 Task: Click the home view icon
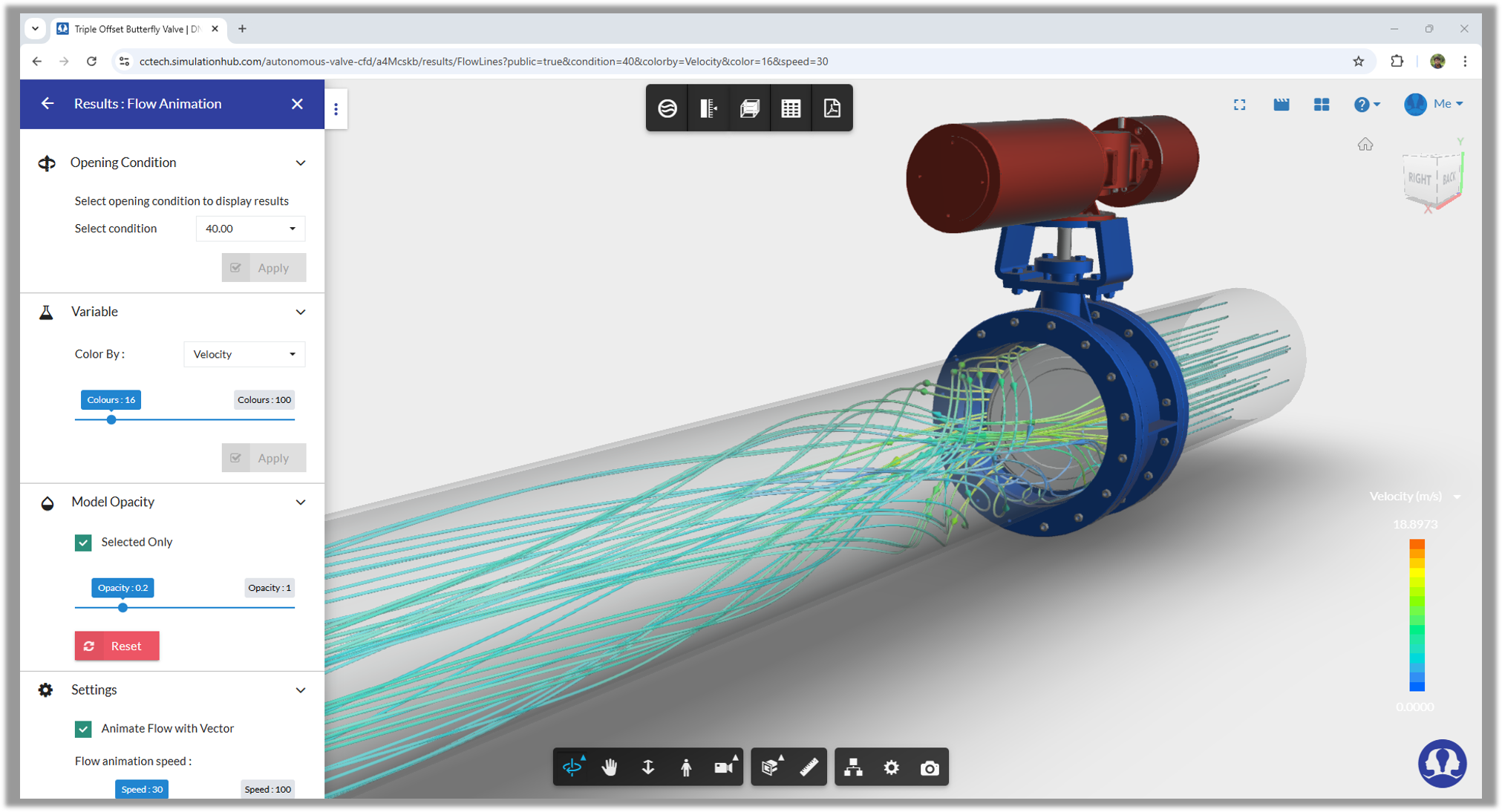1365,145
